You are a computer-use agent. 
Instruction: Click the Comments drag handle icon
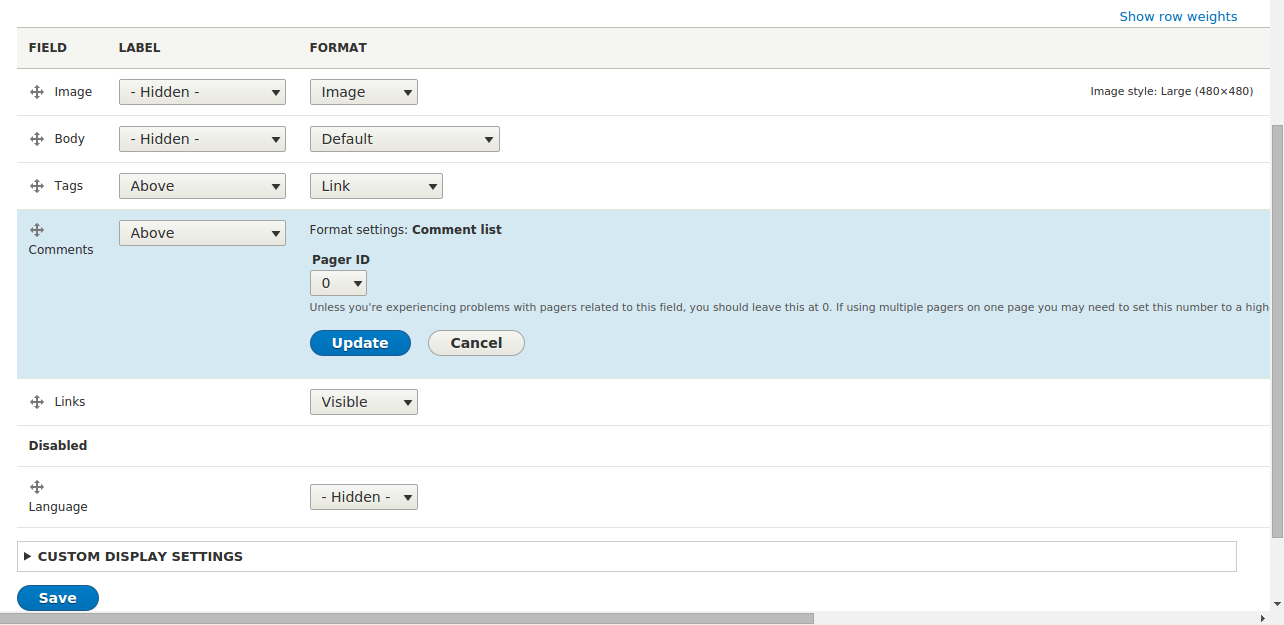pos(37,229)
